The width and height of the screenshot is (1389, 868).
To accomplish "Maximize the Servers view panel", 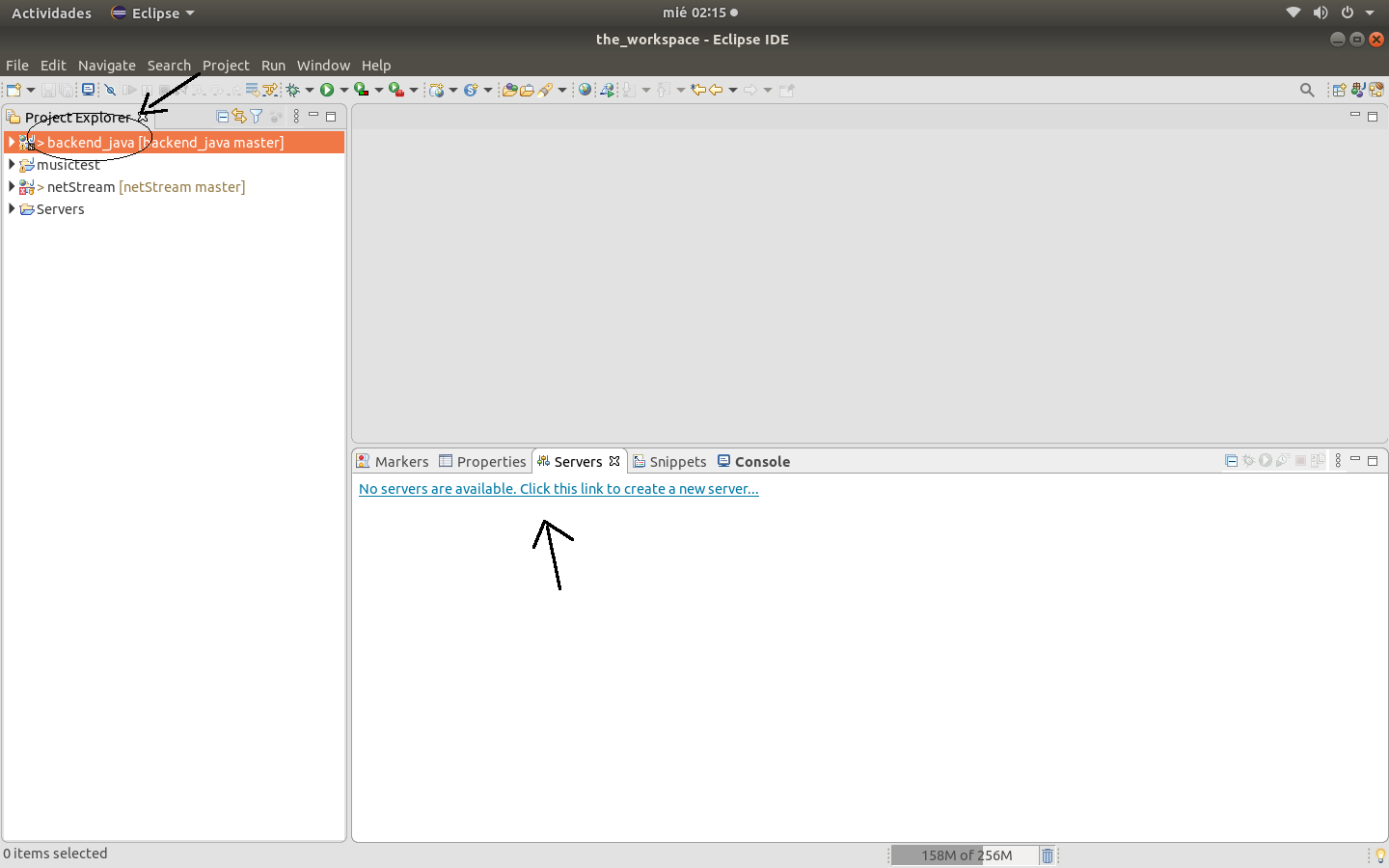I will (1373, 461).
